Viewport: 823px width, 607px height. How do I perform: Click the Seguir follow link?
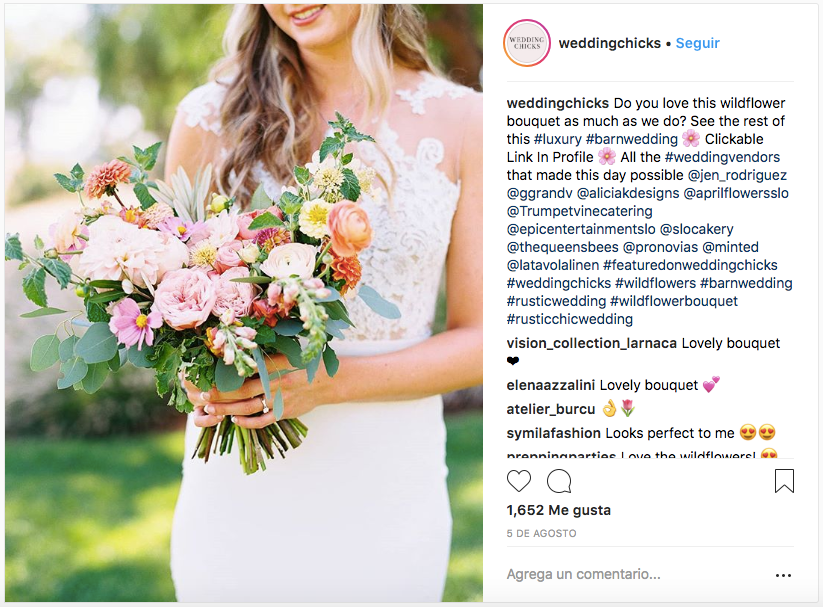tap(697, 43)
